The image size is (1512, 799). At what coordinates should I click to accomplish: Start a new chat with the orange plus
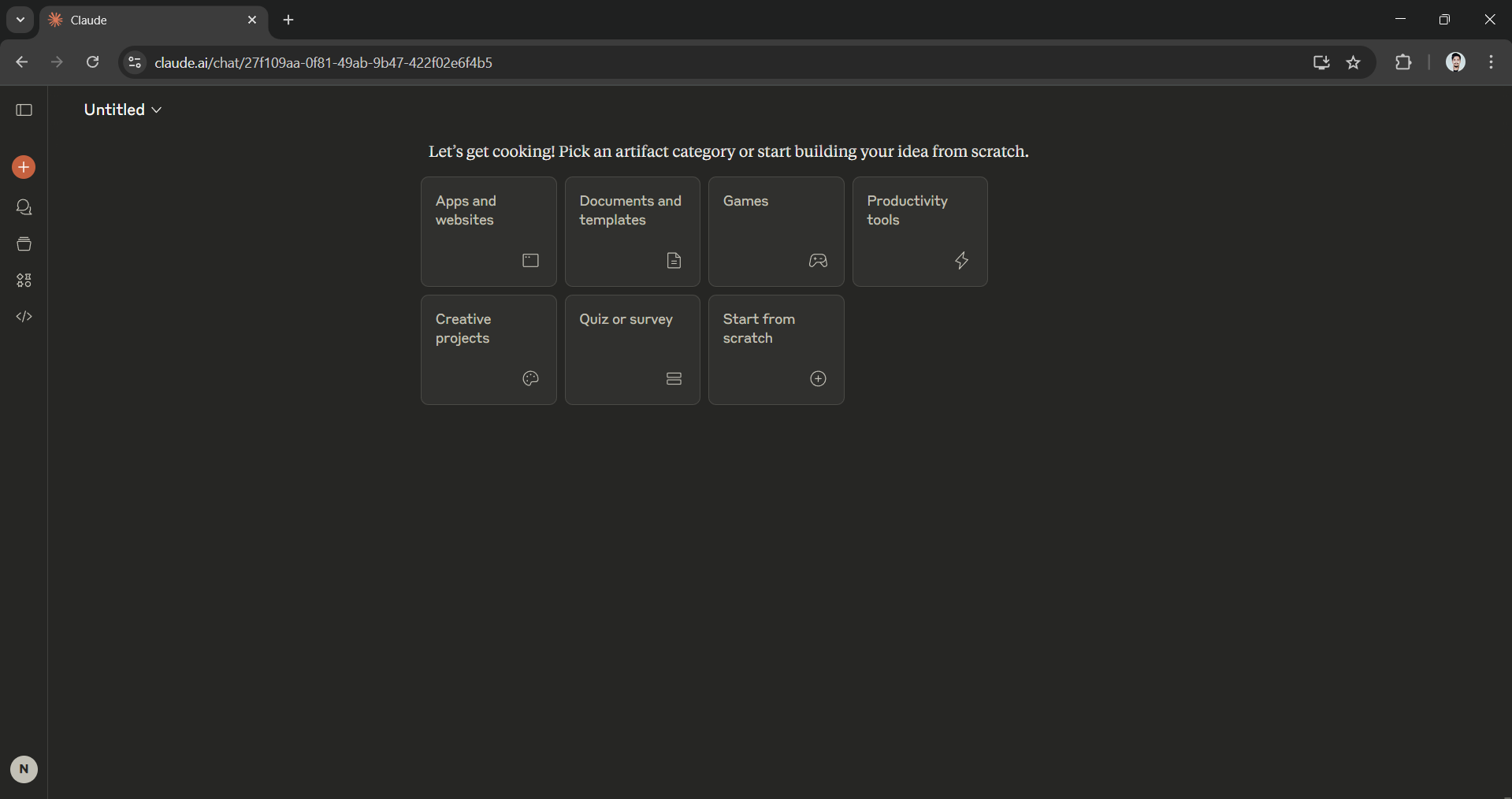click(x=24, y=167)
